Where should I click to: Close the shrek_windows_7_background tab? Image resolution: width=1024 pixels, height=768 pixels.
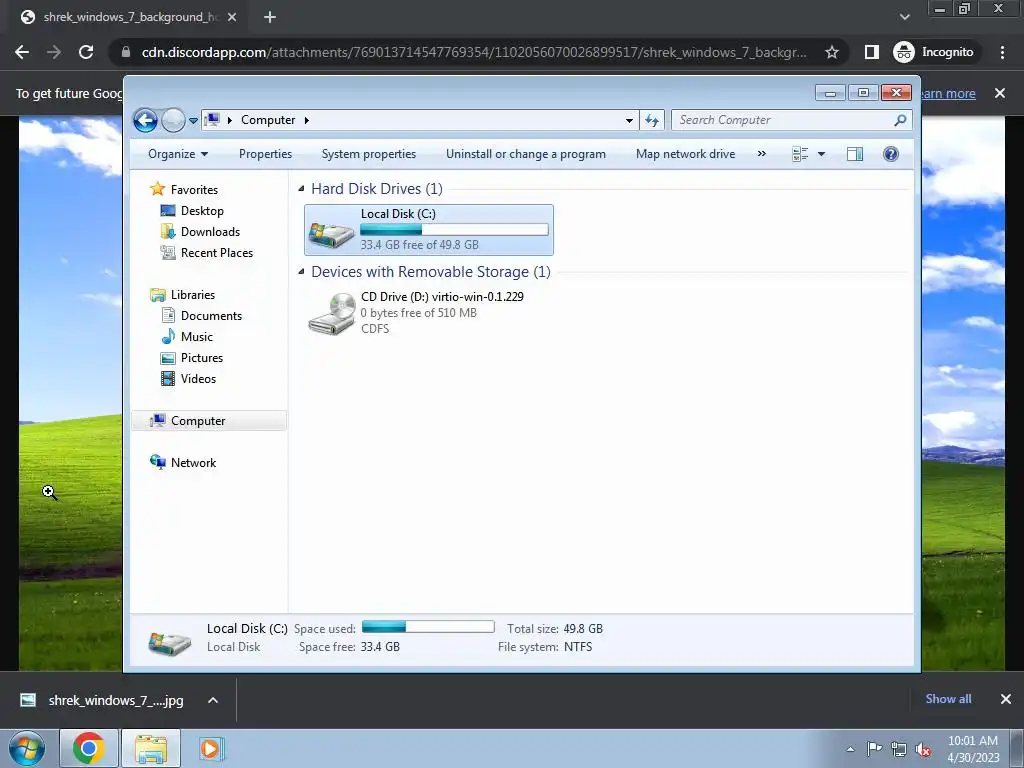[x=232, y=17]
